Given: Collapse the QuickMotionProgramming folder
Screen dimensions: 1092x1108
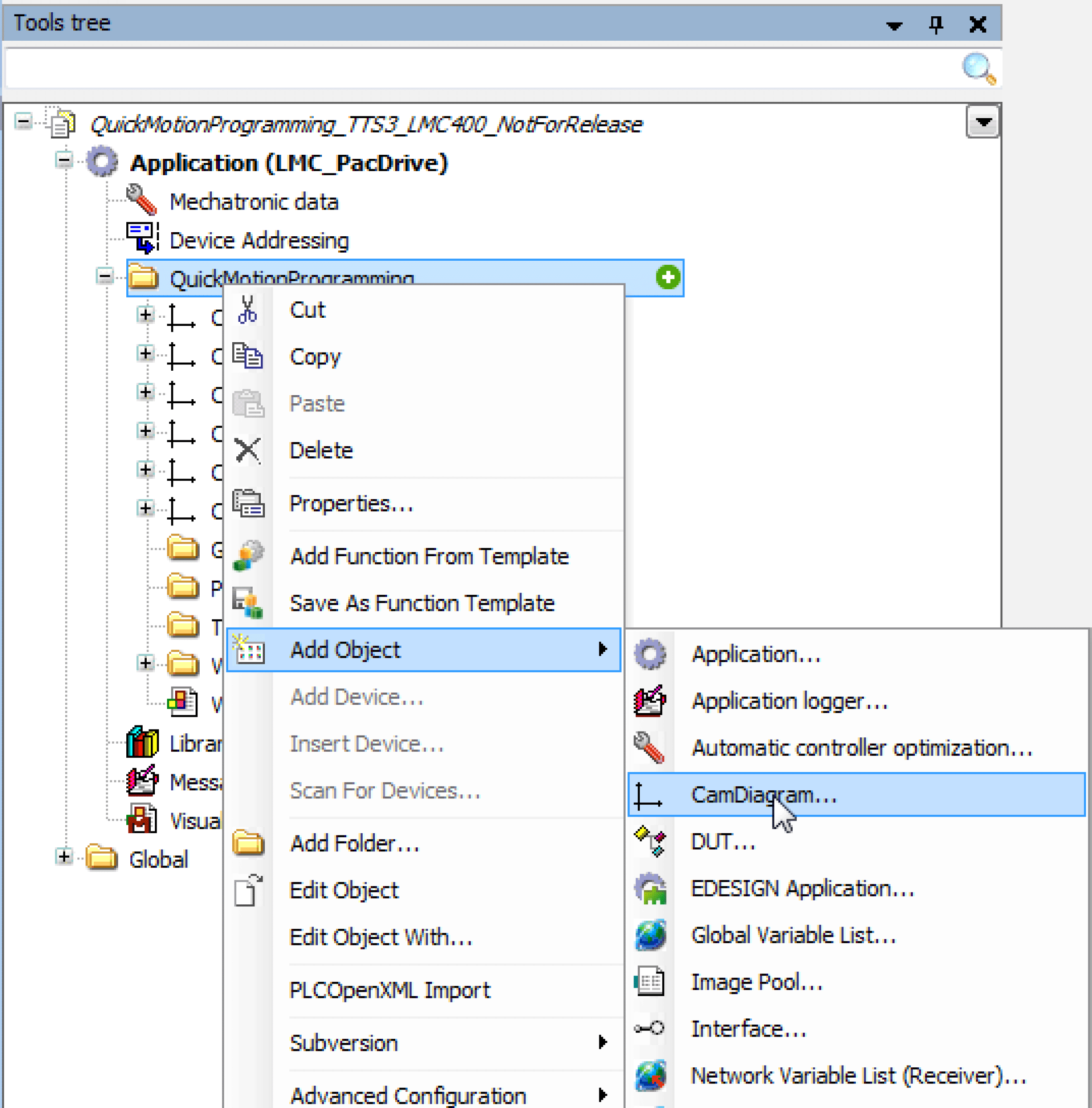Looking at the screenshot, I should (105, 277).
